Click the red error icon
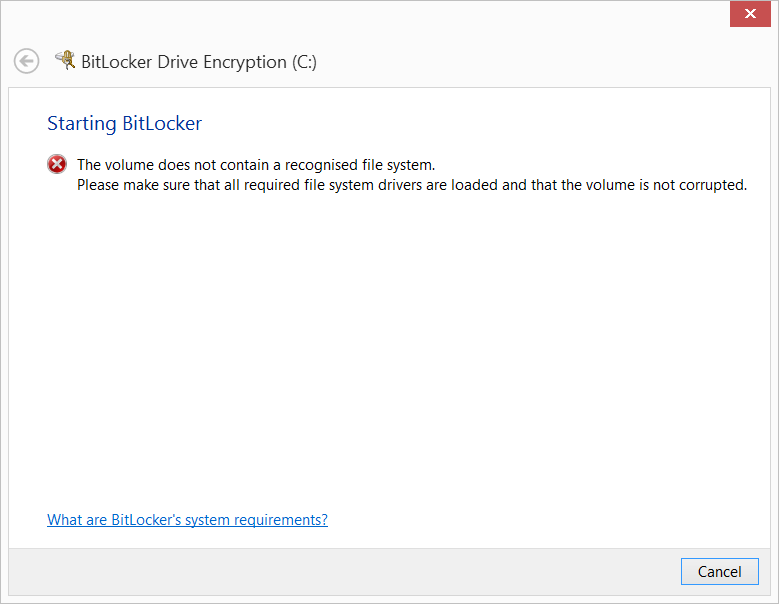 click(57, 165)
